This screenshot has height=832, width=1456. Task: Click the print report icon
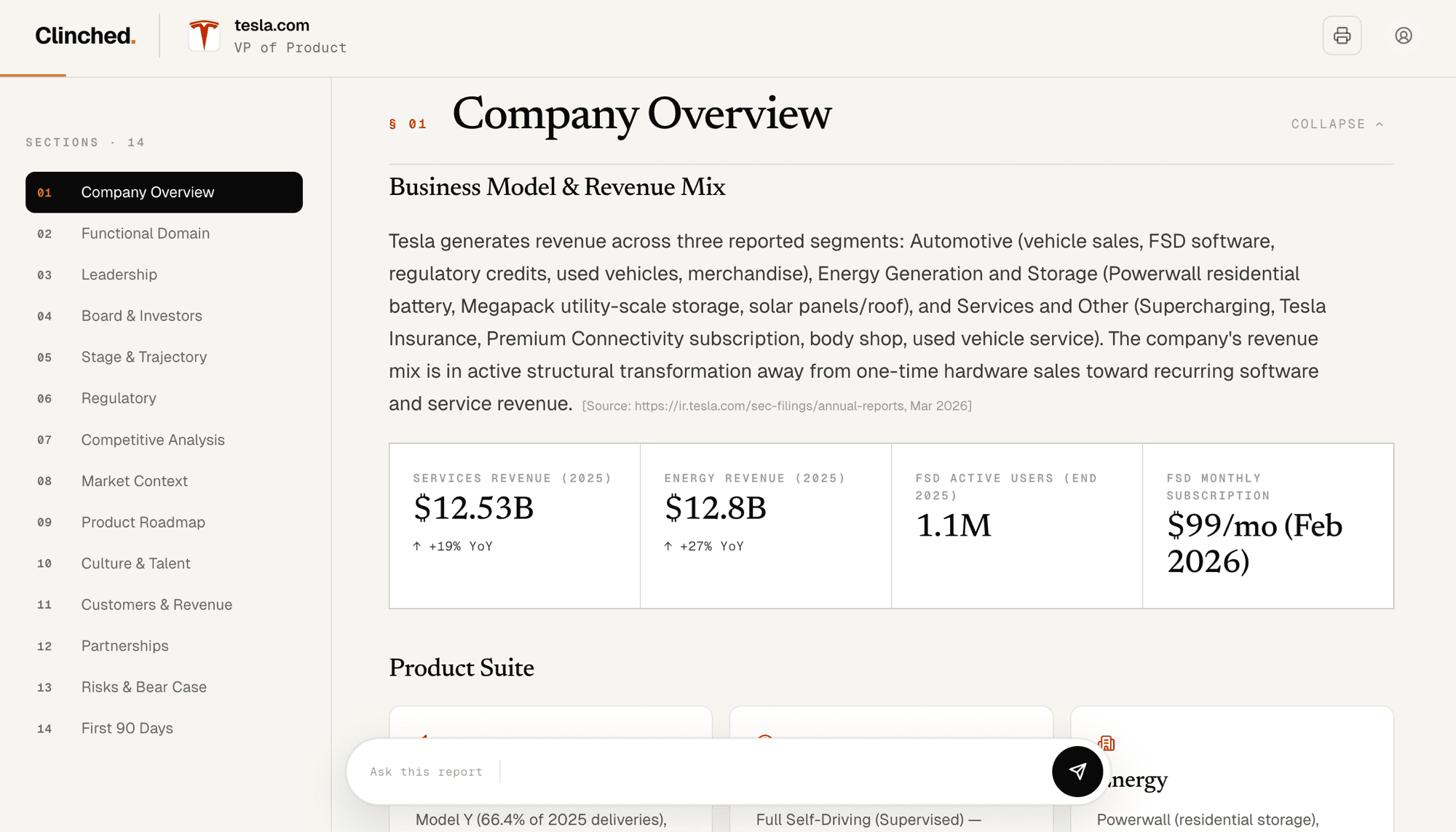tap(1342, 36)
